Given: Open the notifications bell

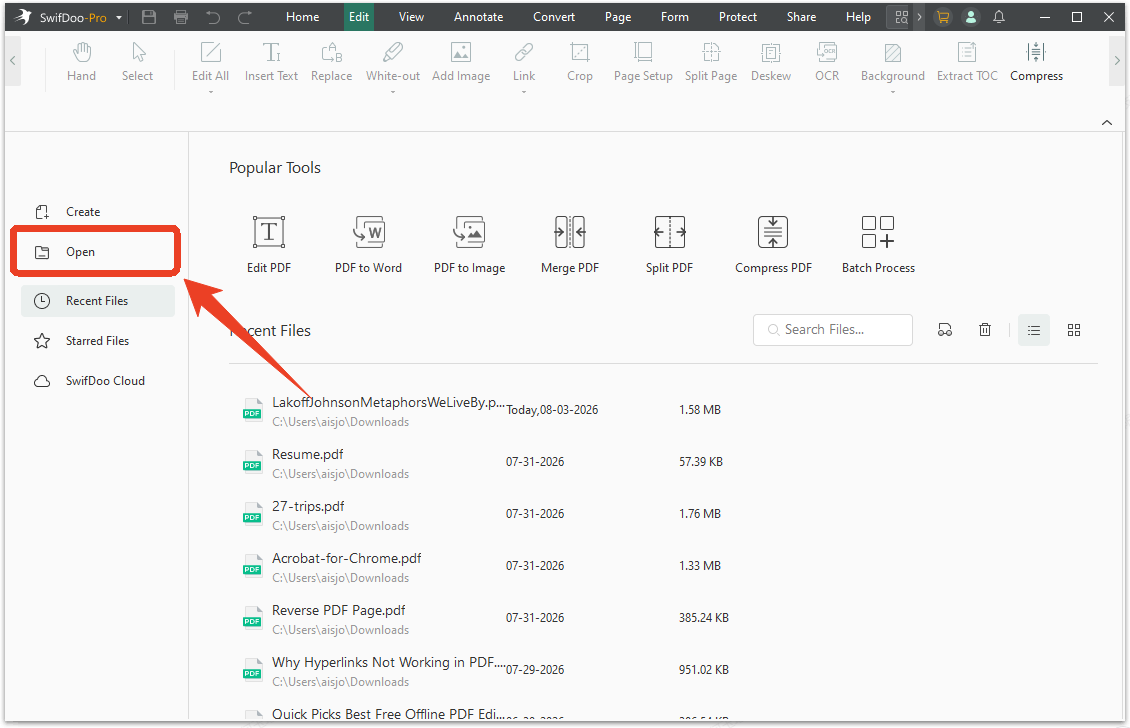Looking at the screenshot, I should click(999, 17).
